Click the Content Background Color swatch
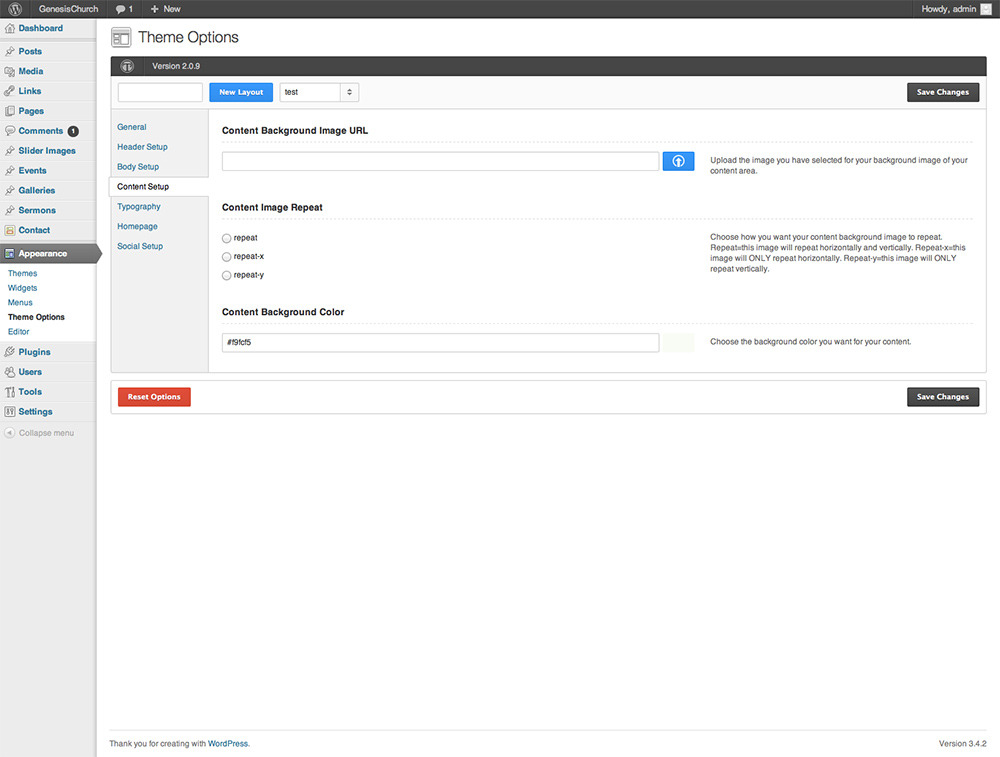This screenshot has width=1000, height=757. pyautogui.click(x=678, y=343)
